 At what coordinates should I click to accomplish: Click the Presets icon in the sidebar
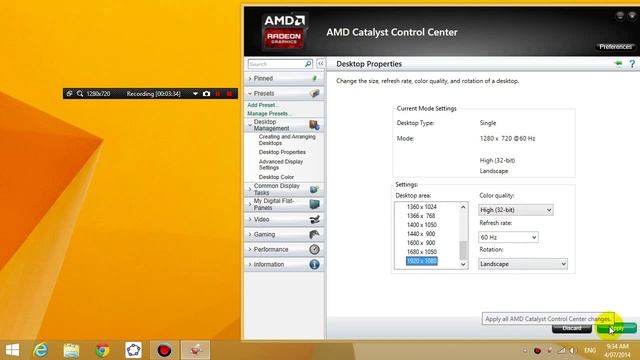click(314, 93)
